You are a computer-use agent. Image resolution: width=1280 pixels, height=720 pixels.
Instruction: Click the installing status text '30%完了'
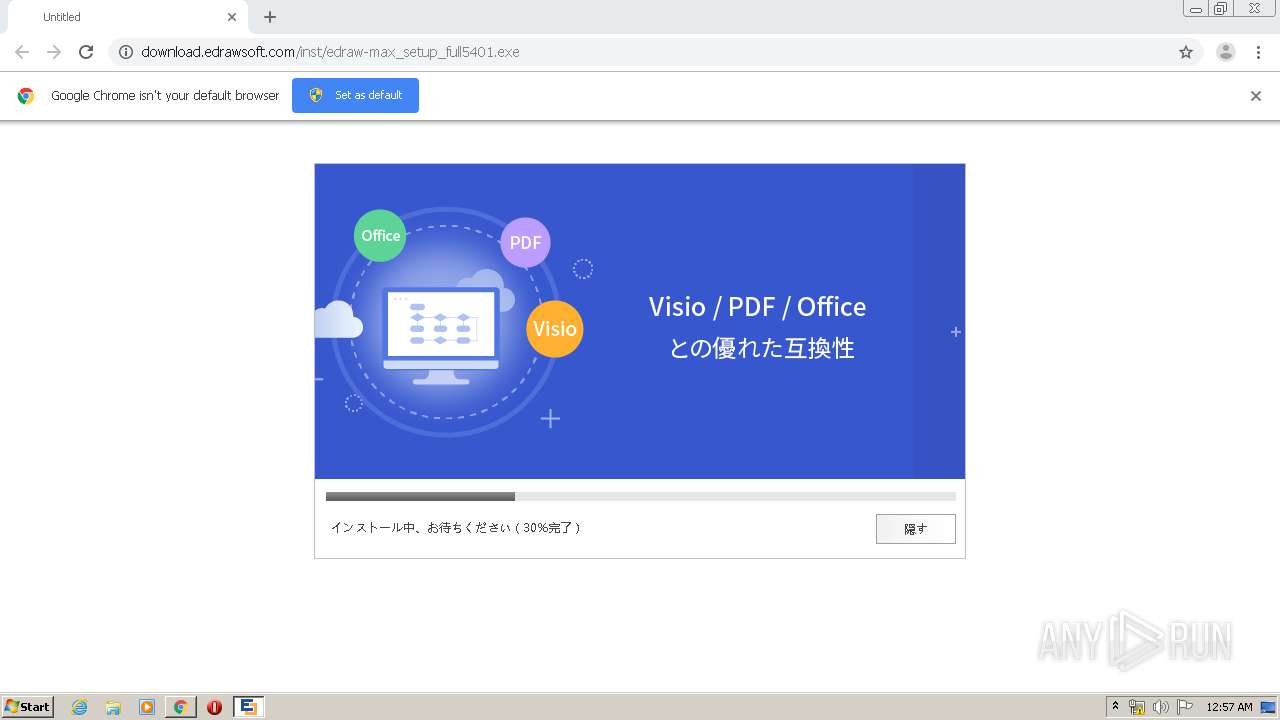pyautogui.click(x=456, y=527)
